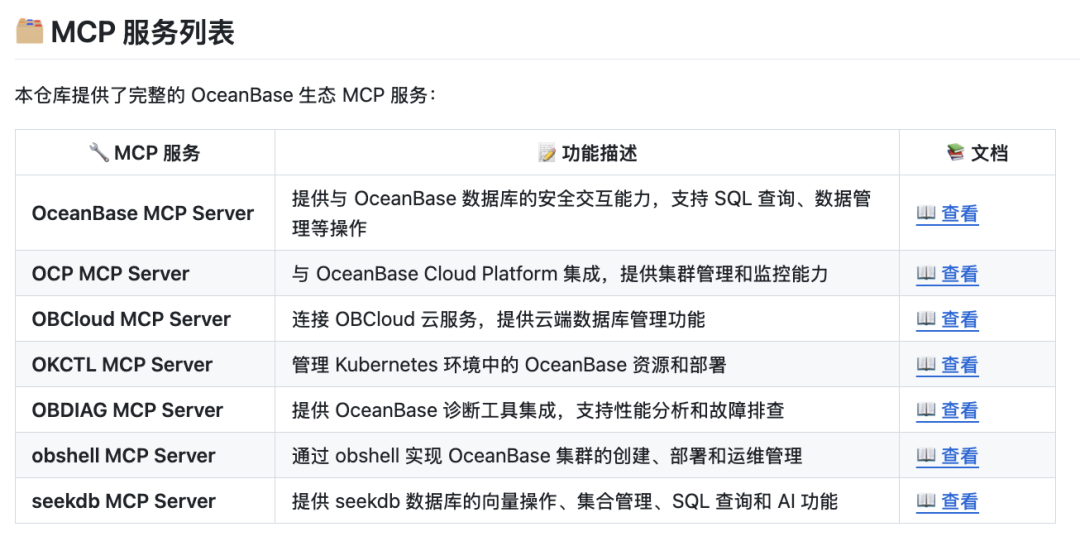The width and height of the screenshot is (1080, 546).
Task: Click book icon in OKCTL MCP Server row
Action: pyautogui.click(x=926, y=365)
